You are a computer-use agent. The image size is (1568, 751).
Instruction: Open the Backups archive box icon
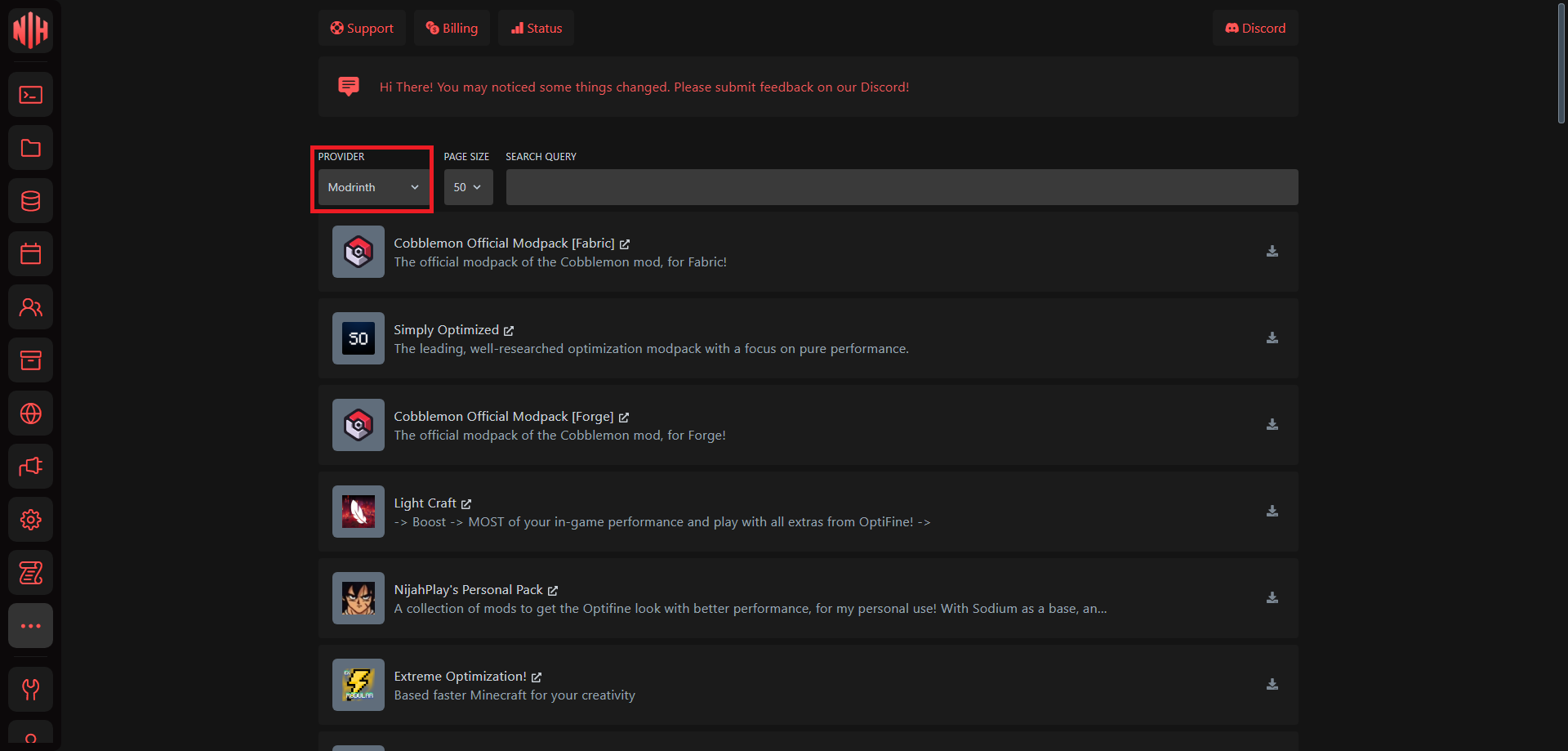(x=30, y=360)
